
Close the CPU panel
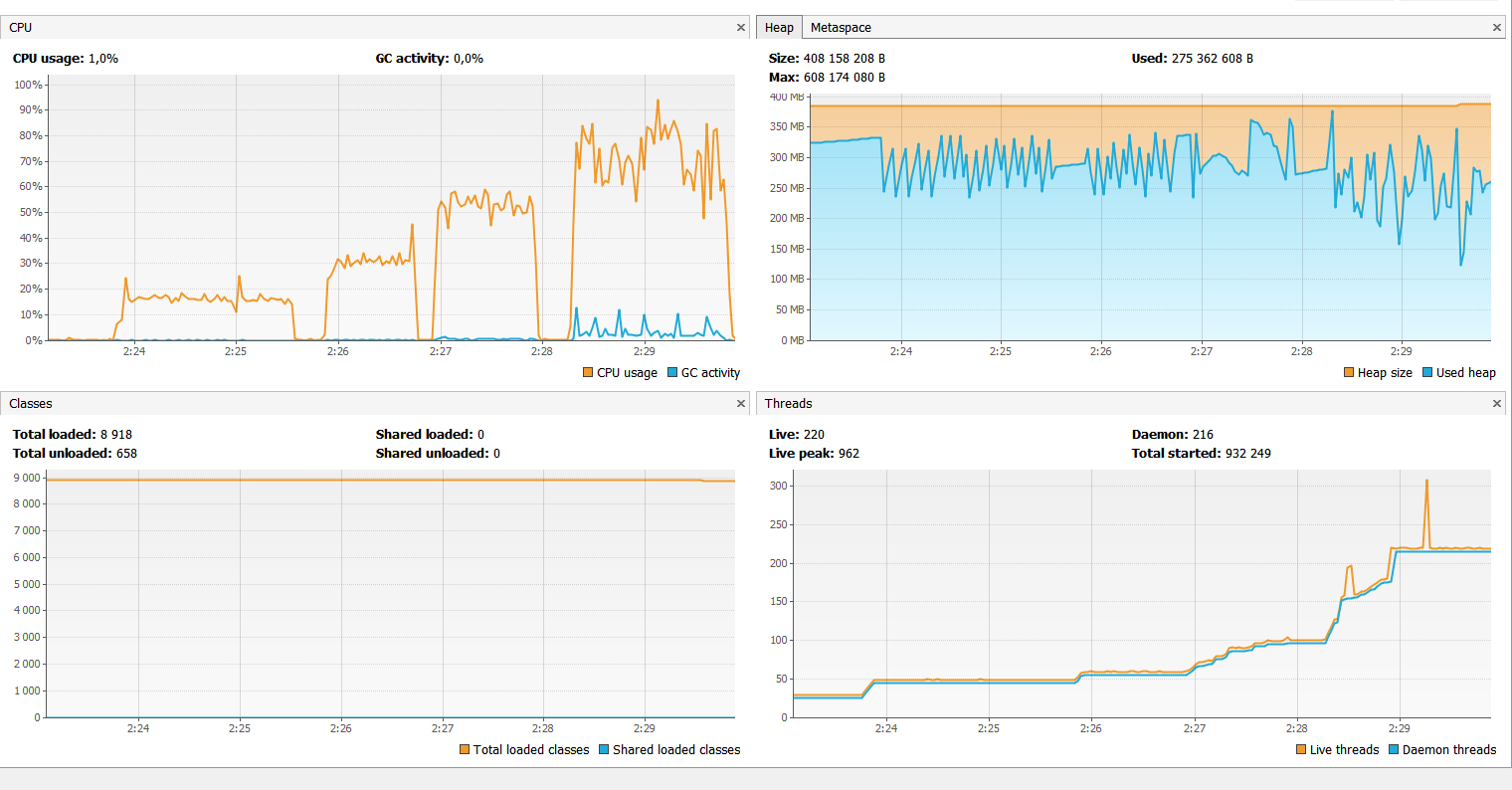[740, 28]
